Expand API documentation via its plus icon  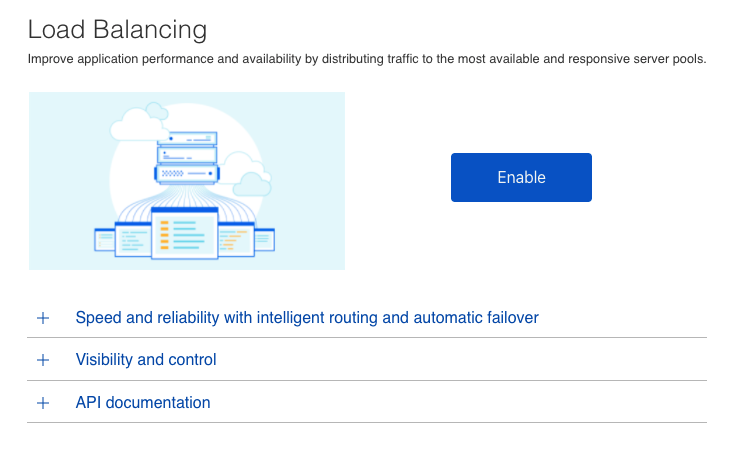43,403
